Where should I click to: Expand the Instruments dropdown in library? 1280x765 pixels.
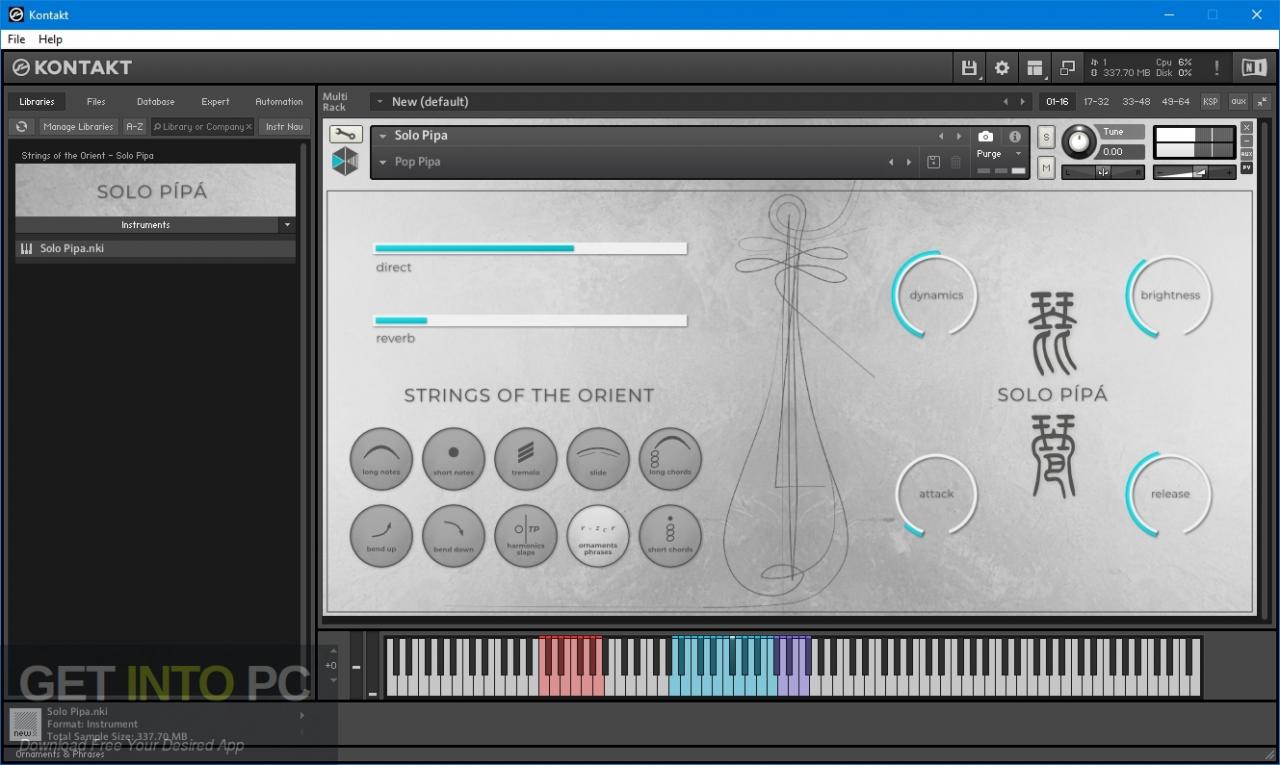(x=287, y=225)
